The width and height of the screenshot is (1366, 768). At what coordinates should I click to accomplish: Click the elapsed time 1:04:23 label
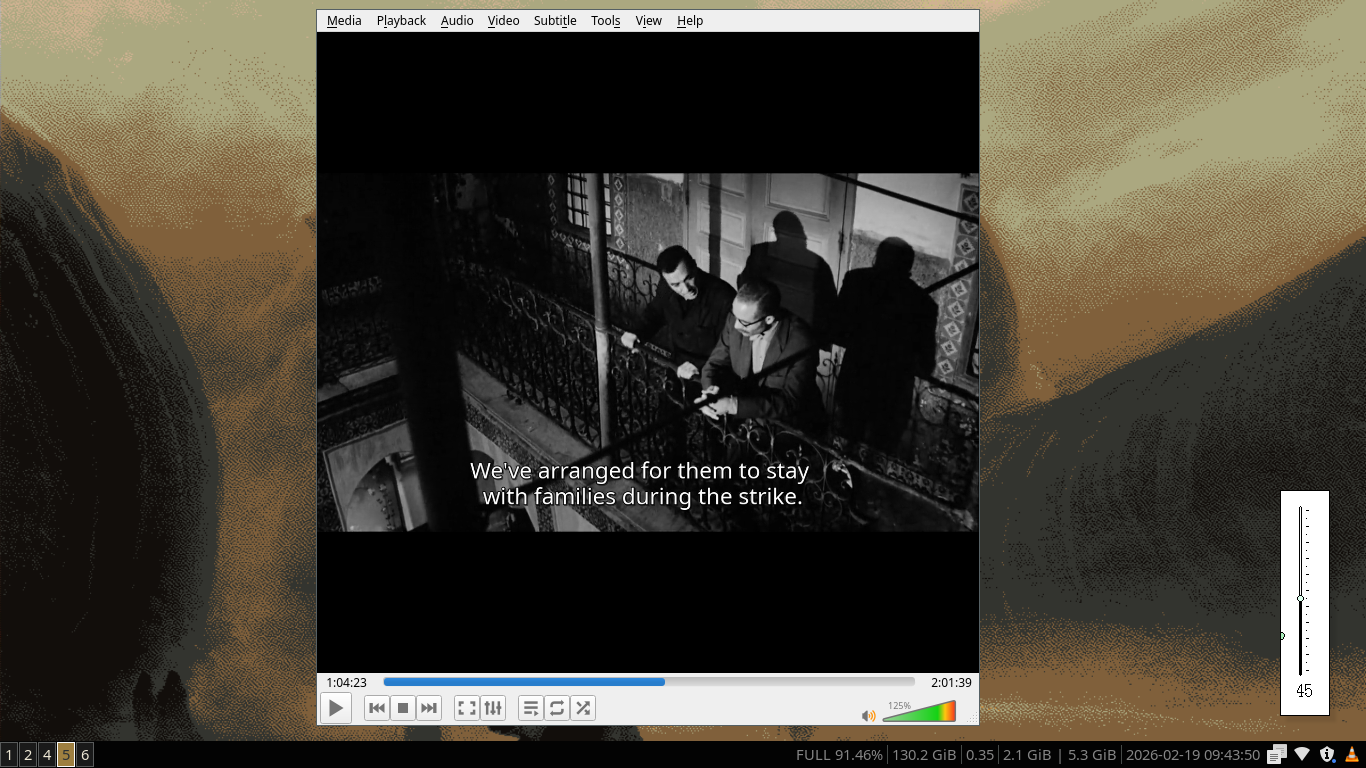tap(346, 682)
